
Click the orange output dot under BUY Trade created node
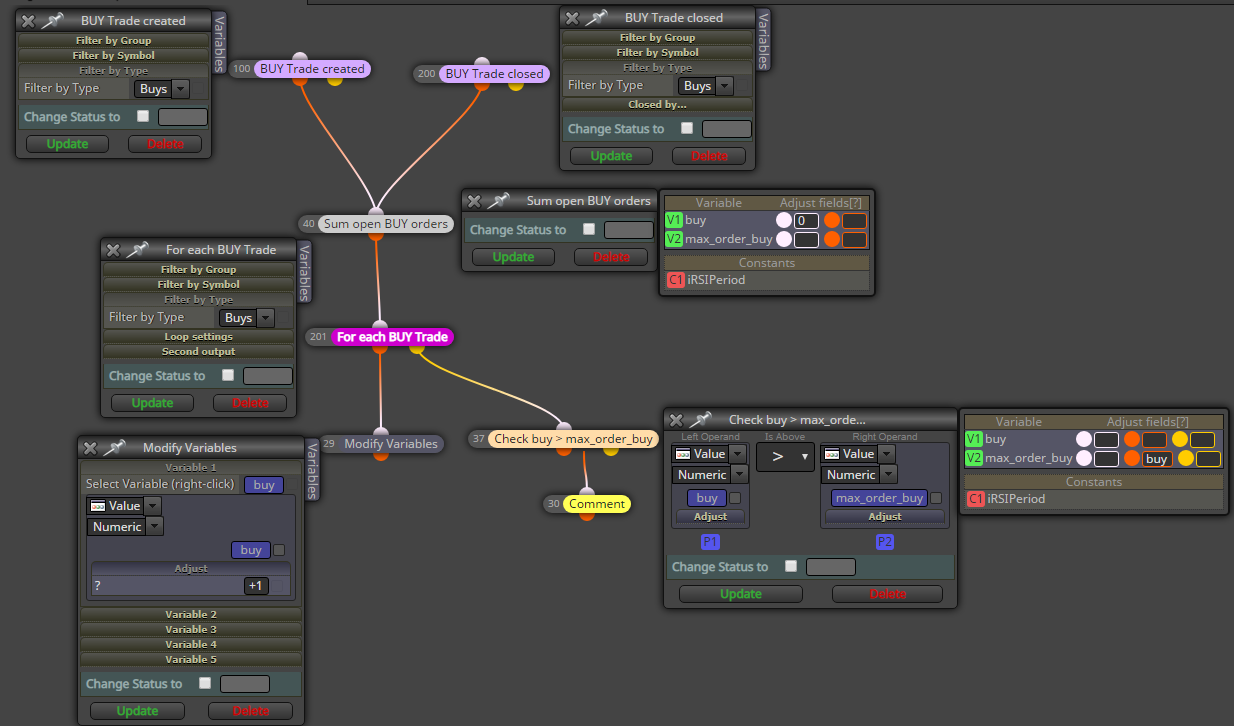click(300, 81)
